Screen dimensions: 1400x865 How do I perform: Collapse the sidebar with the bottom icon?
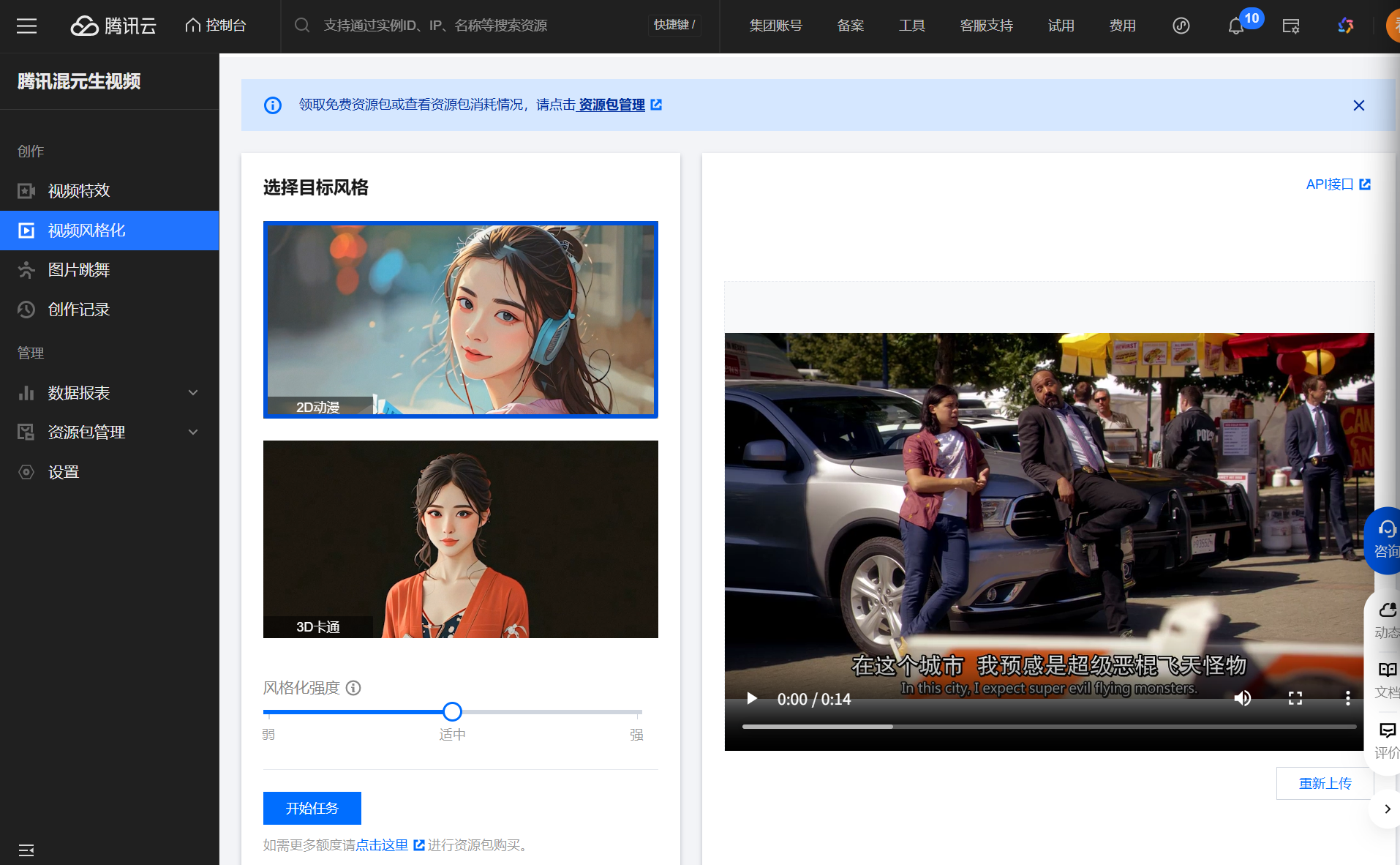pos(26,850)
